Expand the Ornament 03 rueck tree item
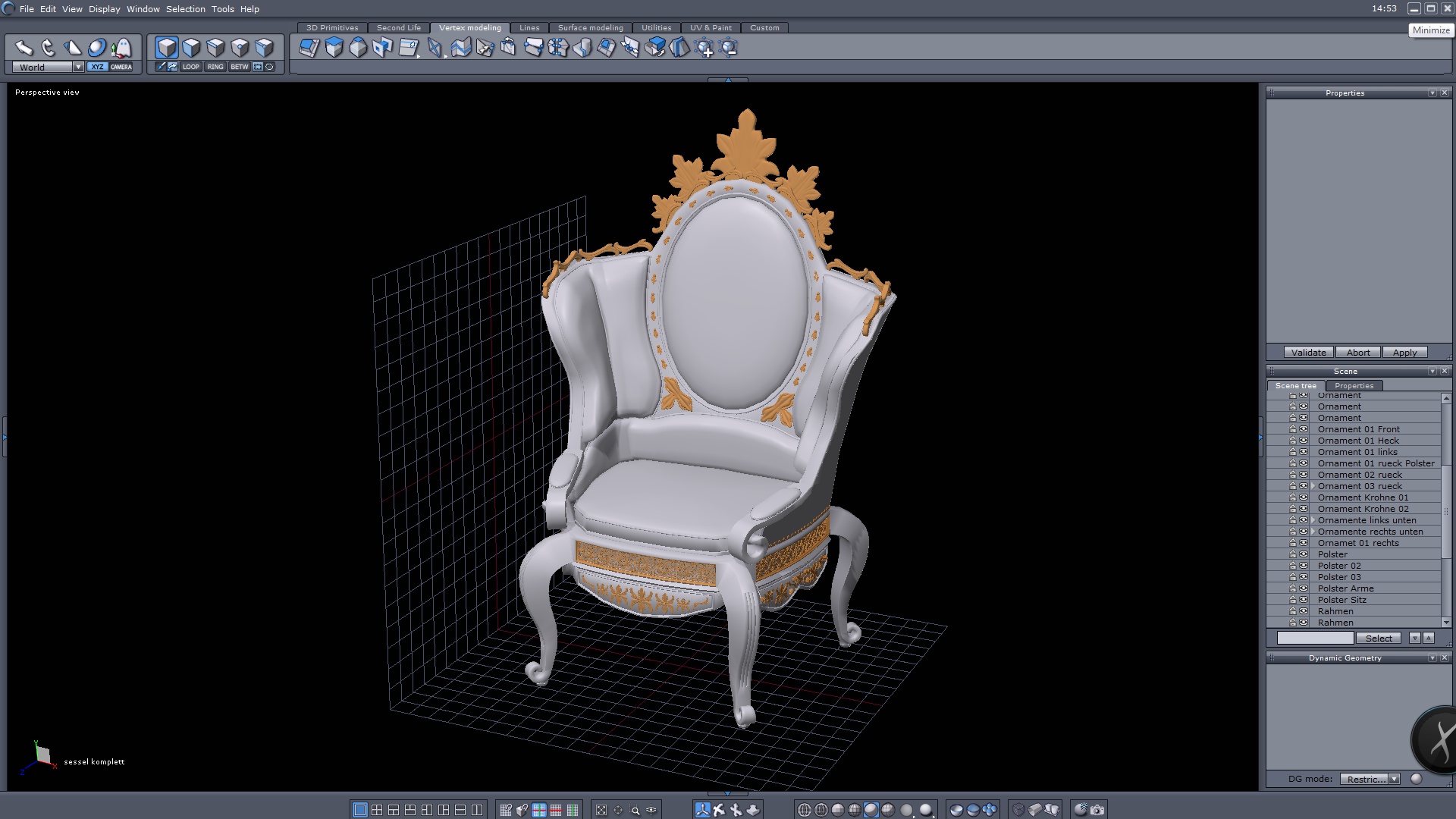 pyautogui.click(x=1313, y=486)
